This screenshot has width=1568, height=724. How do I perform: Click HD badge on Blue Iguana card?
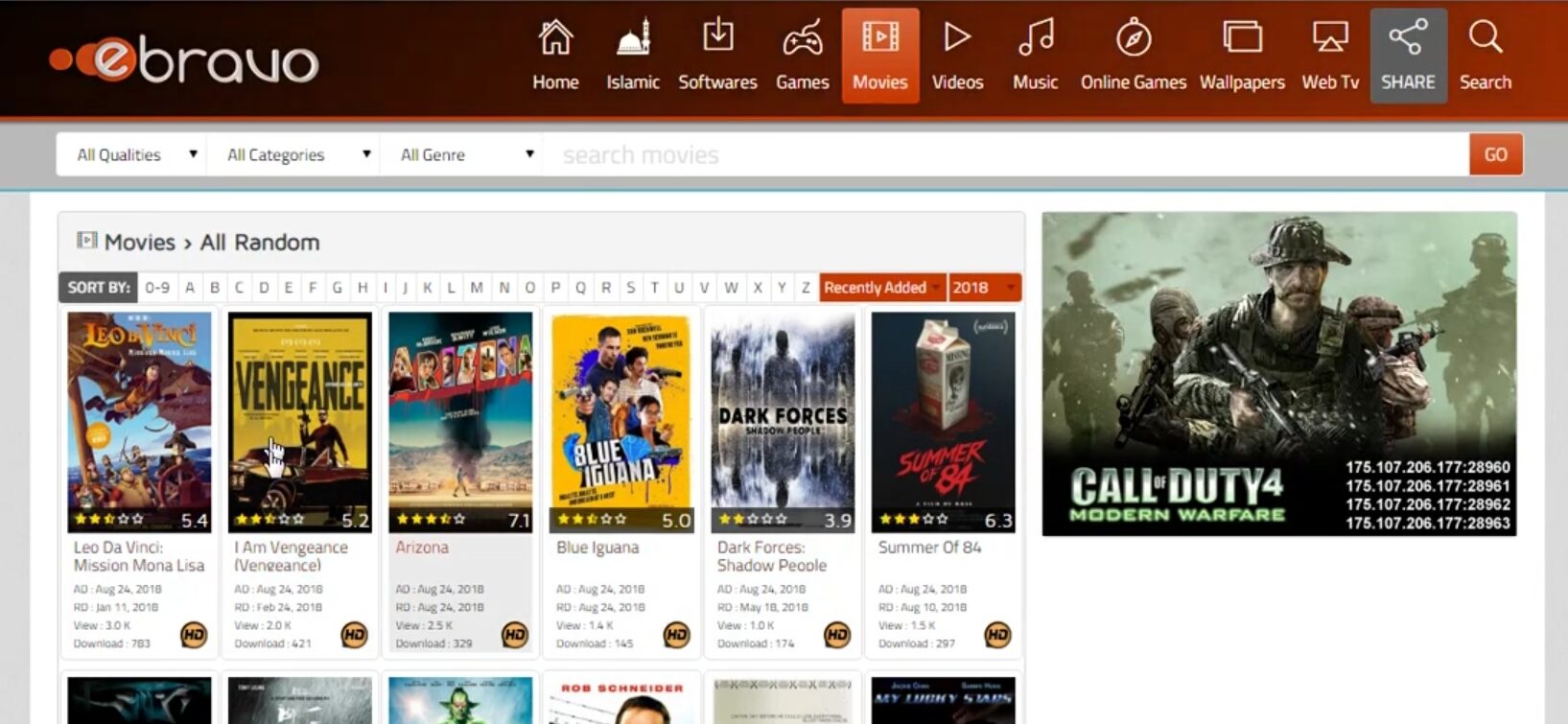[676, 635]
